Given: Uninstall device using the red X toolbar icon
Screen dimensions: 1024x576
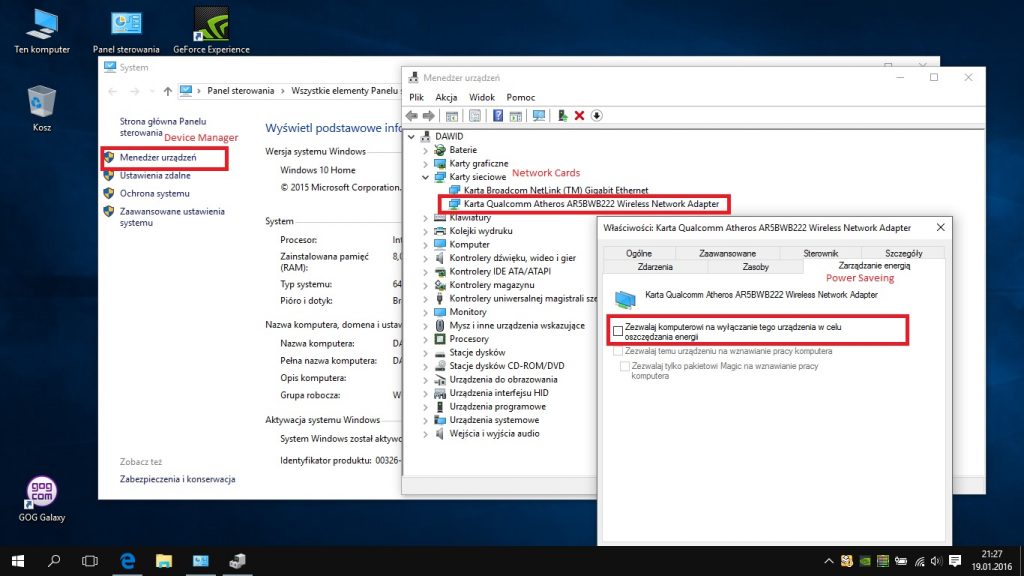Looking at the screenshot, I should point(578,115).
